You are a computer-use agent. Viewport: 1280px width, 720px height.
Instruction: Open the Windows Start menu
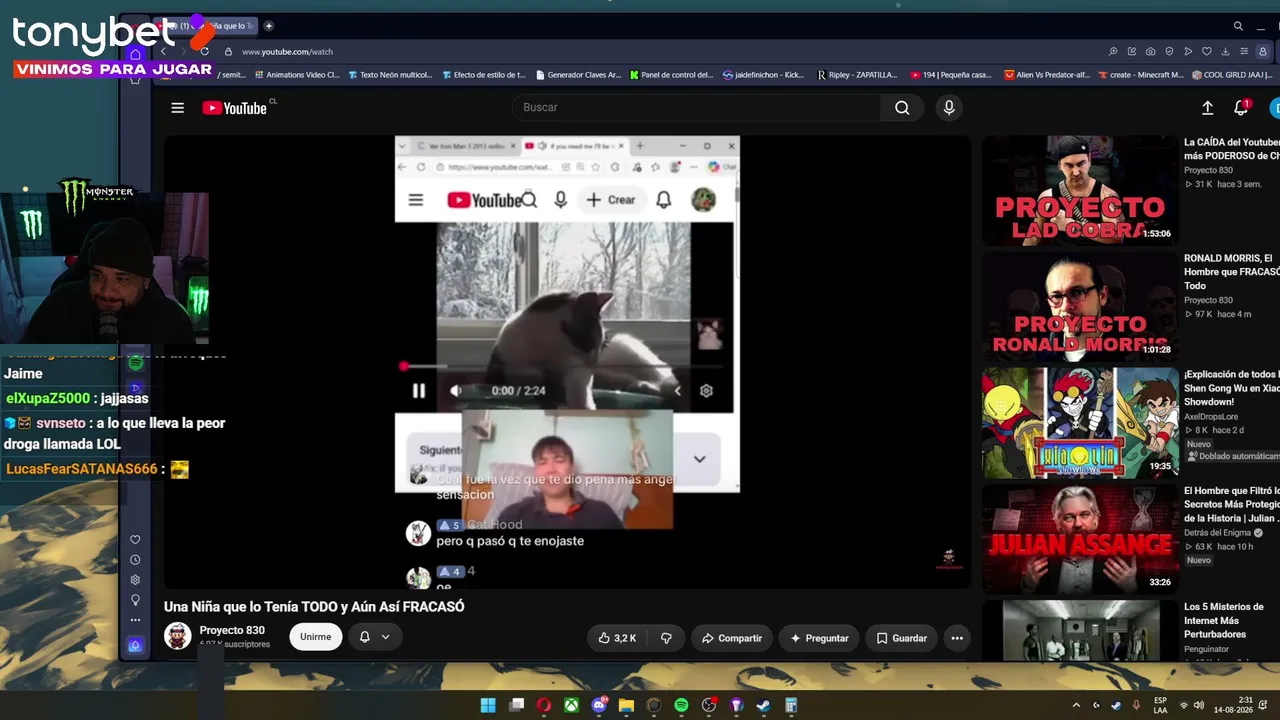tap(488, 705)
